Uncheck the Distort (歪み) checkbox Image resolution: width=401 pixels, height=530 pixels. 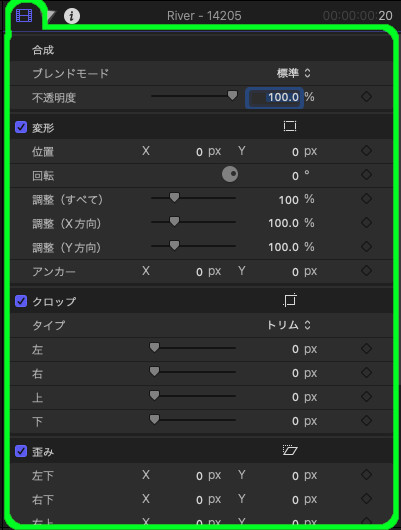click(21, 451)
